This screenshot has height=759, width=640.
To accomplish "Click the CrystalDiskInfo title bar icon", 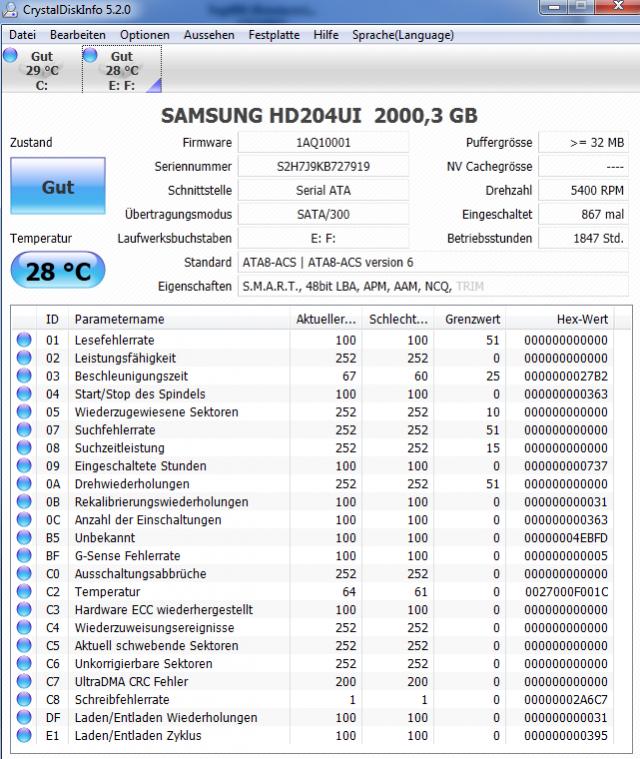I will click(10, 9).
